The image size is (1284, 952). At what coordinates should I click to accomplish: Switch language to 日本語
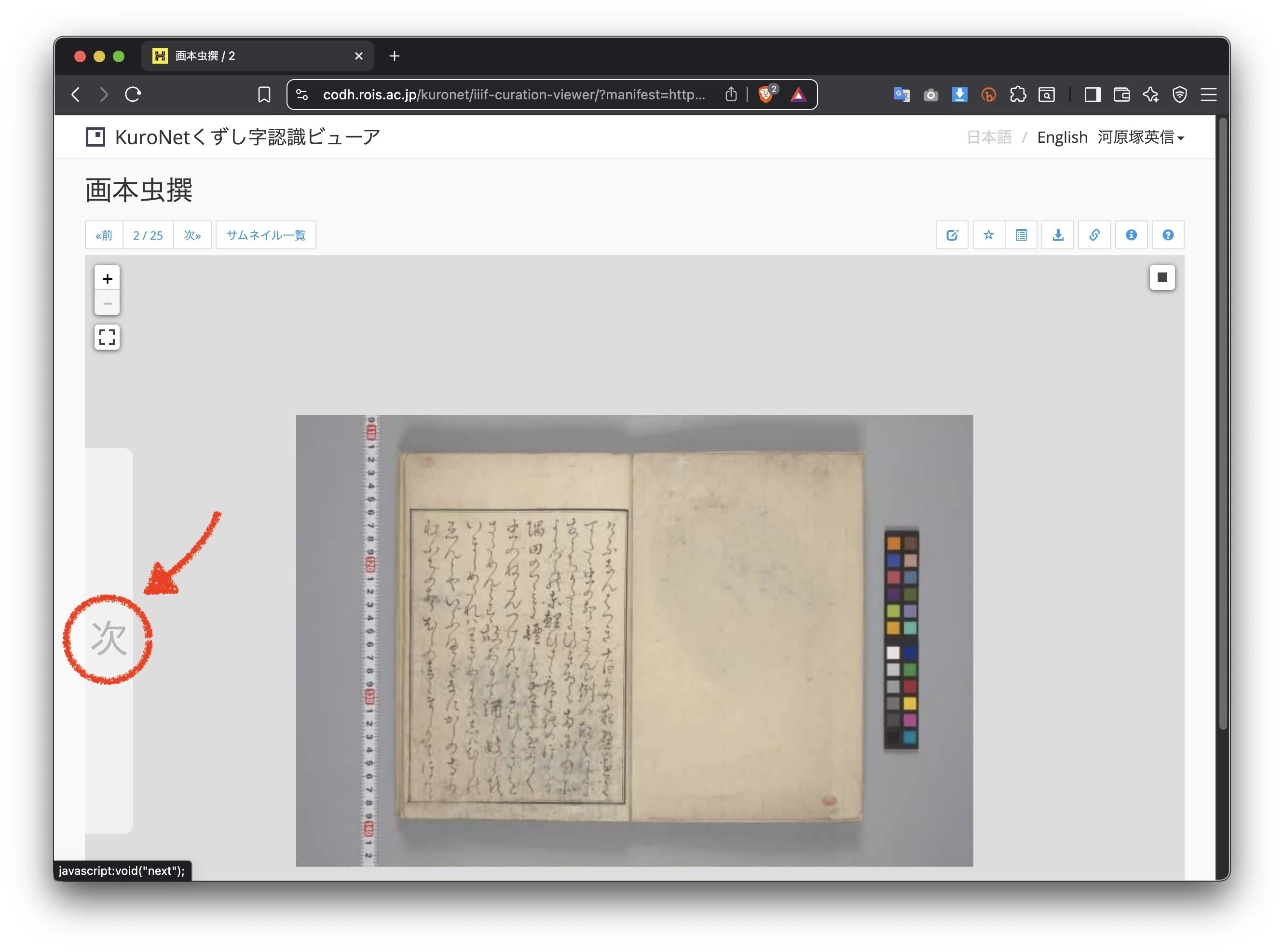pos(989,137)
